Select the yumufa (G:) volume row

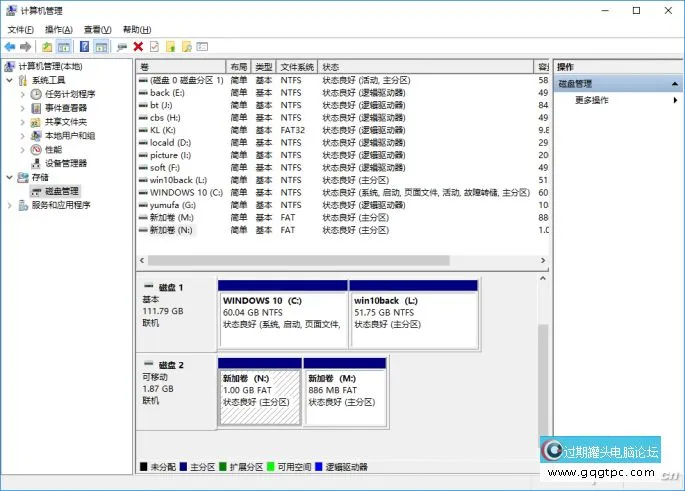[343, 205]
